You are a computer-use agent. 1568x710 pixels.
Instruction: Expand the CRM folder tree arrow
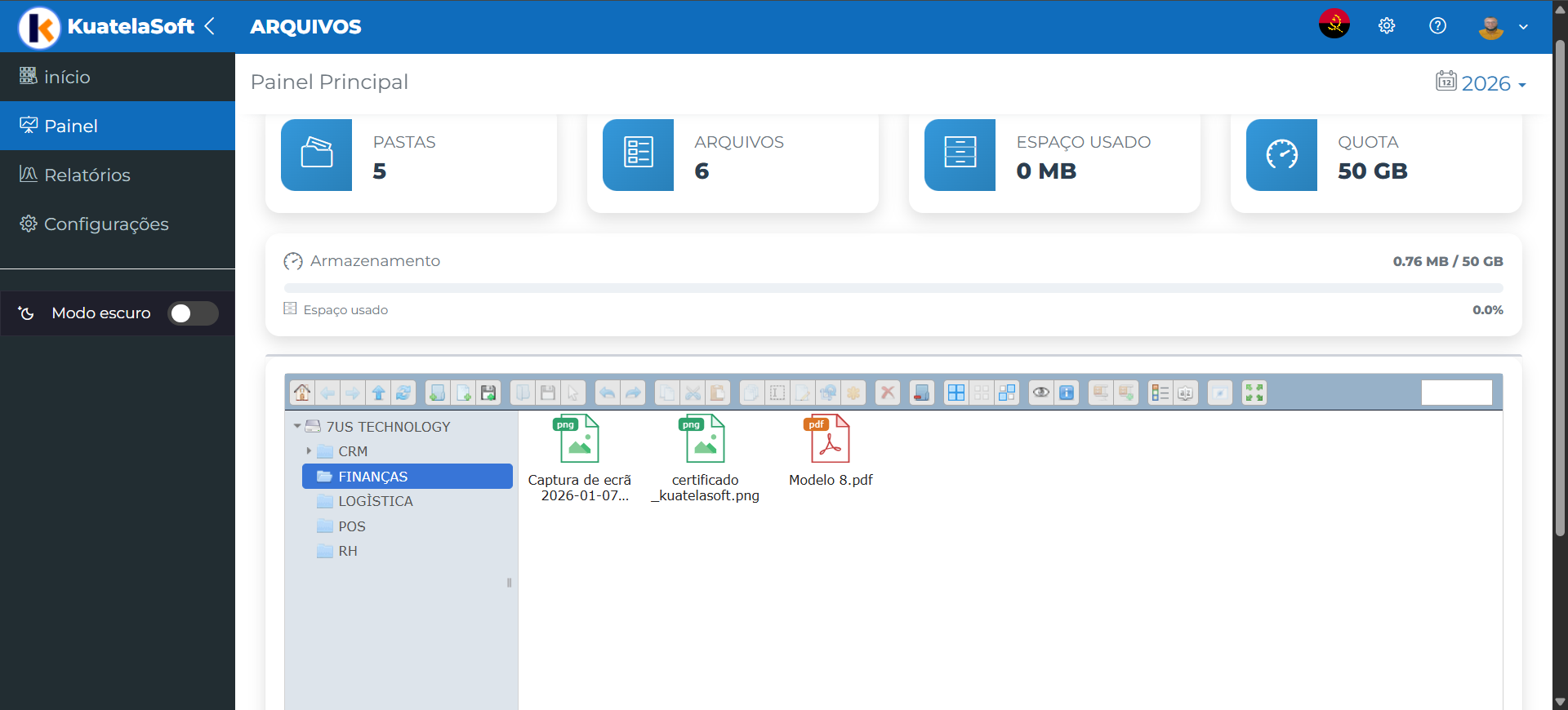click(x=309, y=451)
